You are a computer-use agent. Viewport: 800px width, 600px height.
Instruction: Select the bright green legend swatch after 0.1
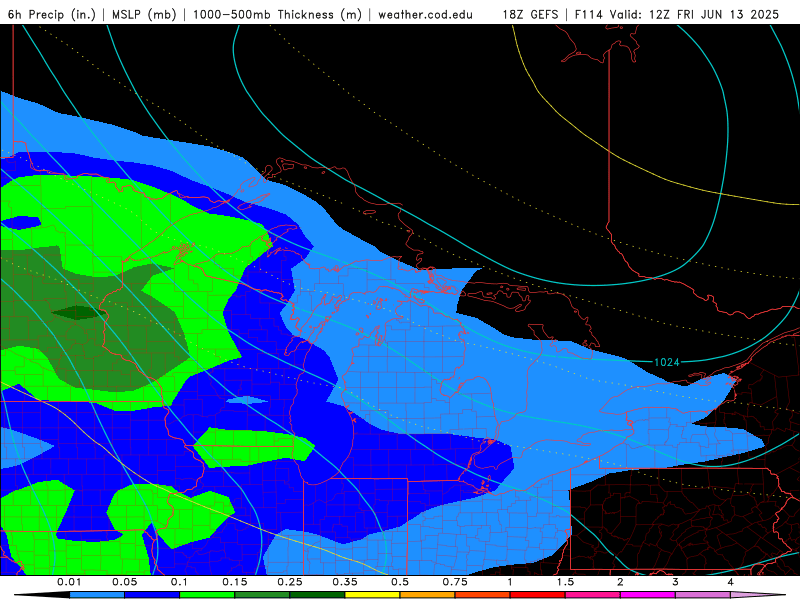207,595
